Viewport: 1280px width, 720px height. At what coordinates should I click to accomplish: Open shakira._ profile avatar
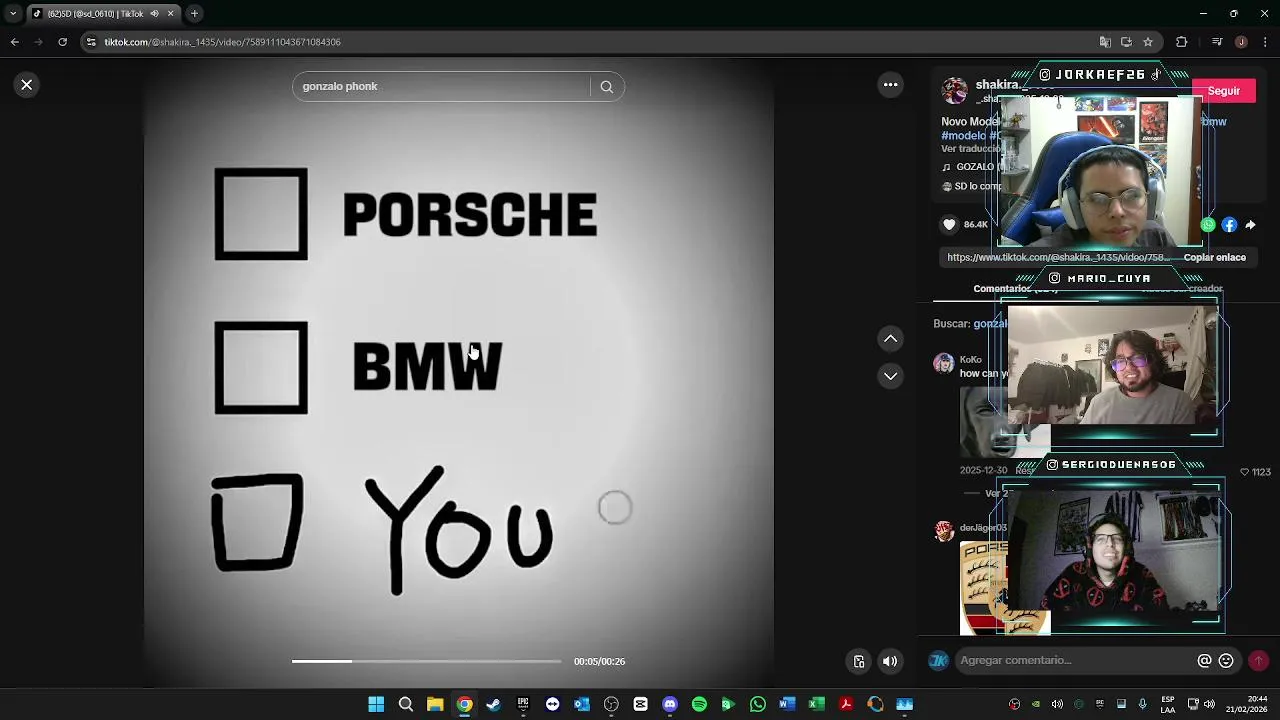(x=955, y=91)
